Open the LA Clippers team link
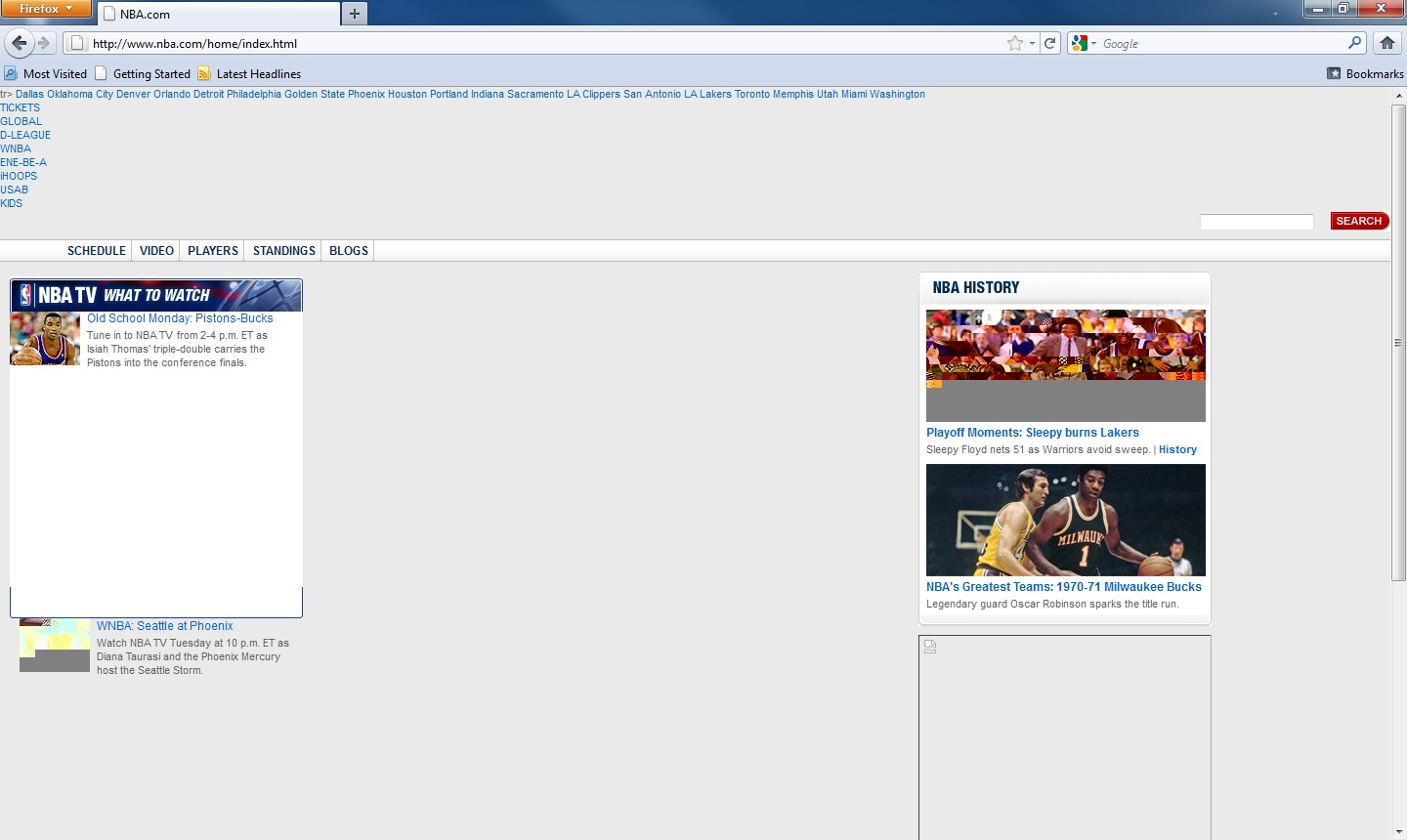The height and width of the screenshot is (840, 1407). (593, 95)
